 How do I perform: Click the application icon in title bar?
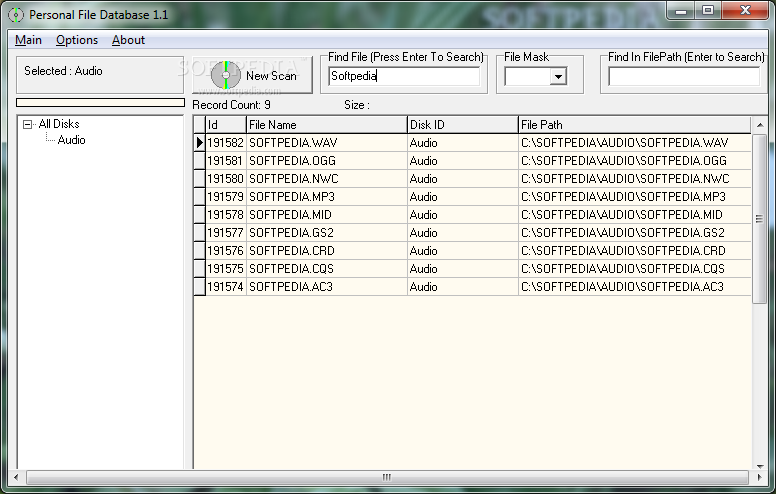[16, 15]
